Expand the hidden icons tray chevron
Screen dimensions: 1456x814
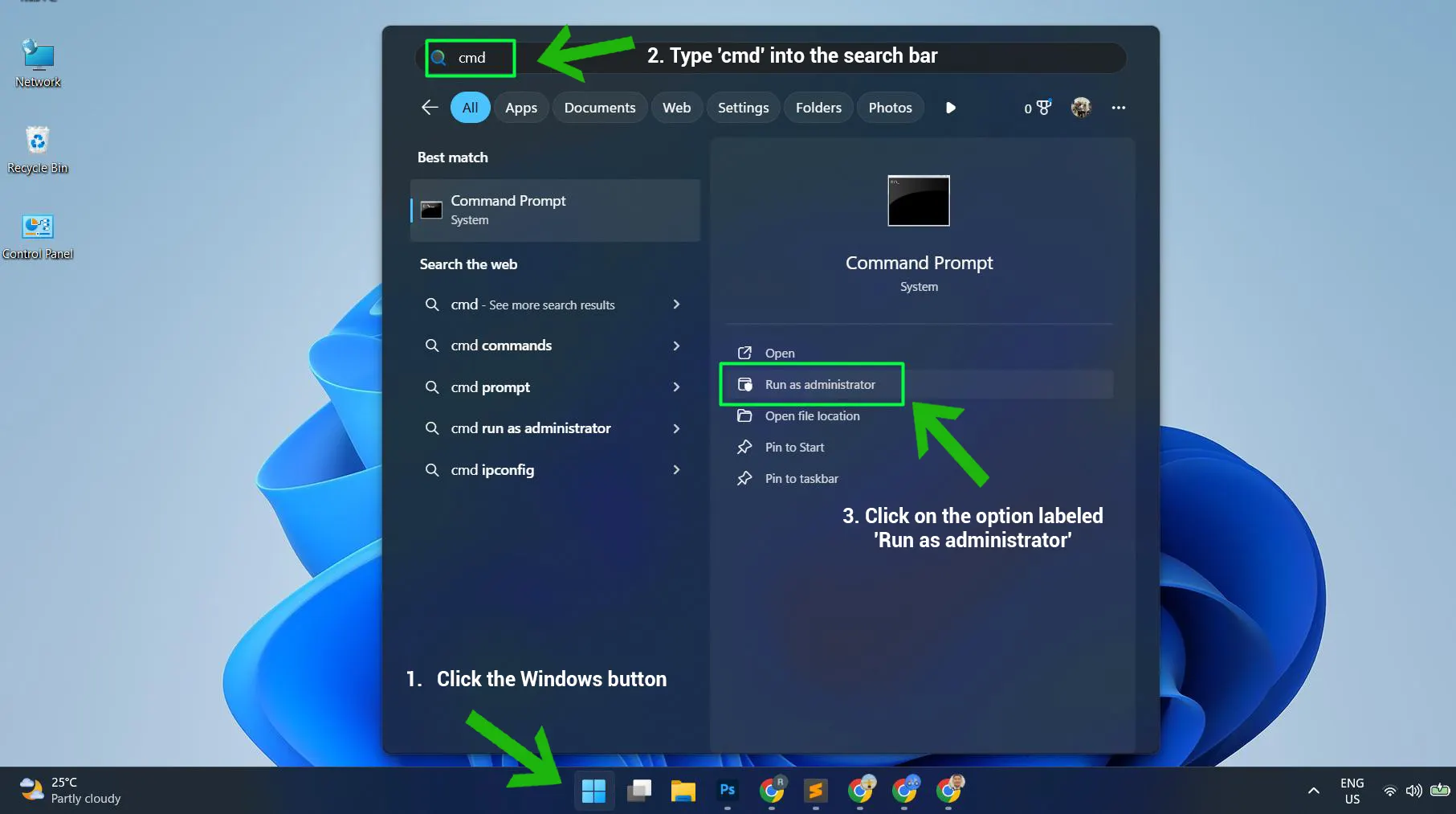click(1313, 790)
